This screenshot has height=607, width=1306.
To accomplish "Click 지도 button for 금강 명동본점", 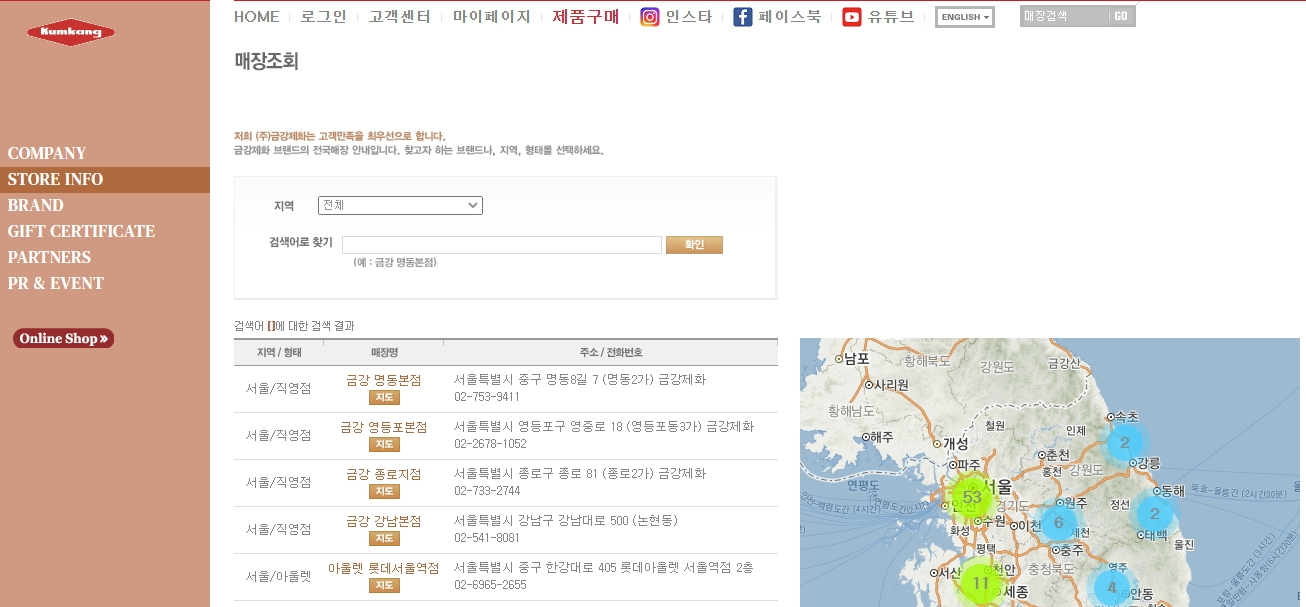I will click(x=384, y=398).
